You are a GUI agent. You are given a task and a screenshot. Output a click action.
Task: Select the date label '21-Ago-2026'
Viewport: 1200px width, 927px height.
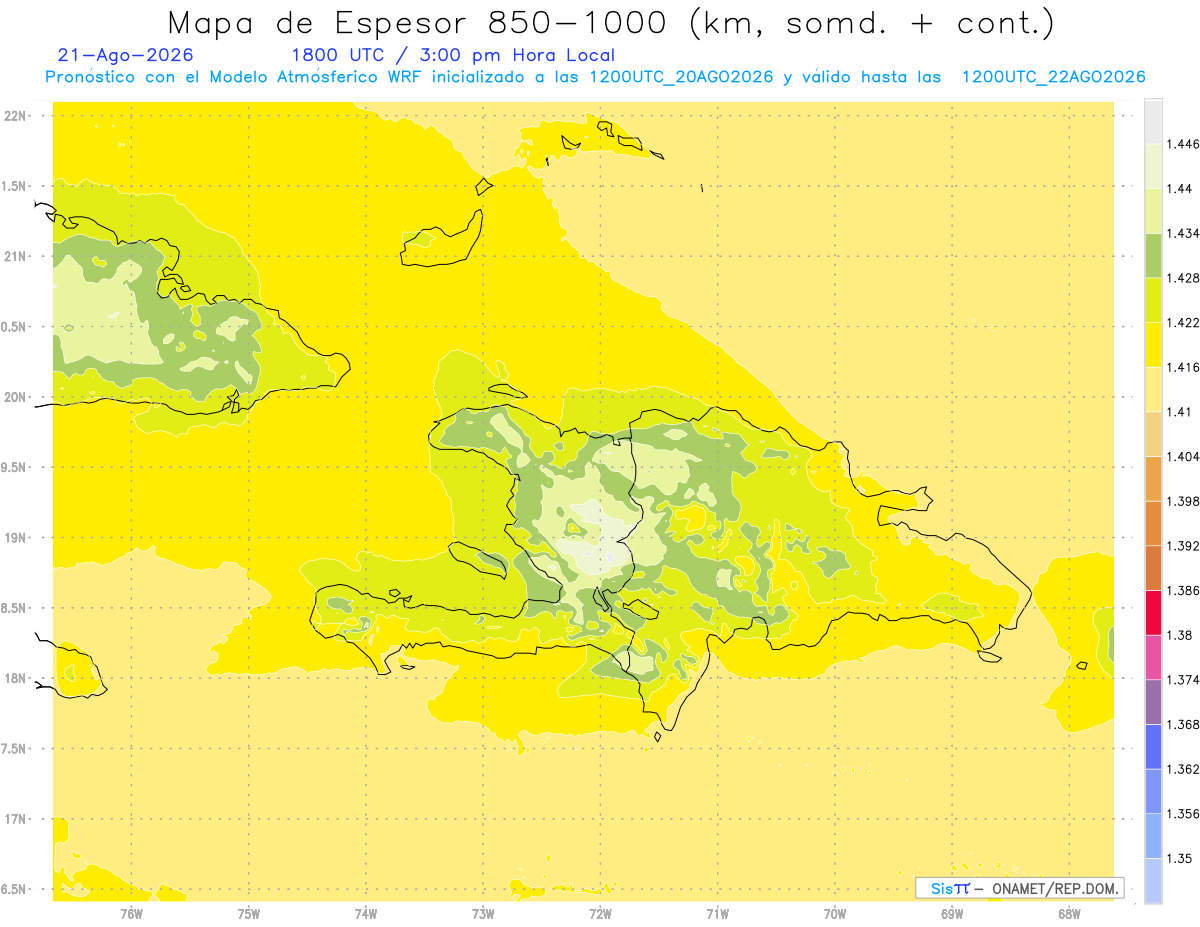click(x=126, y=55)
